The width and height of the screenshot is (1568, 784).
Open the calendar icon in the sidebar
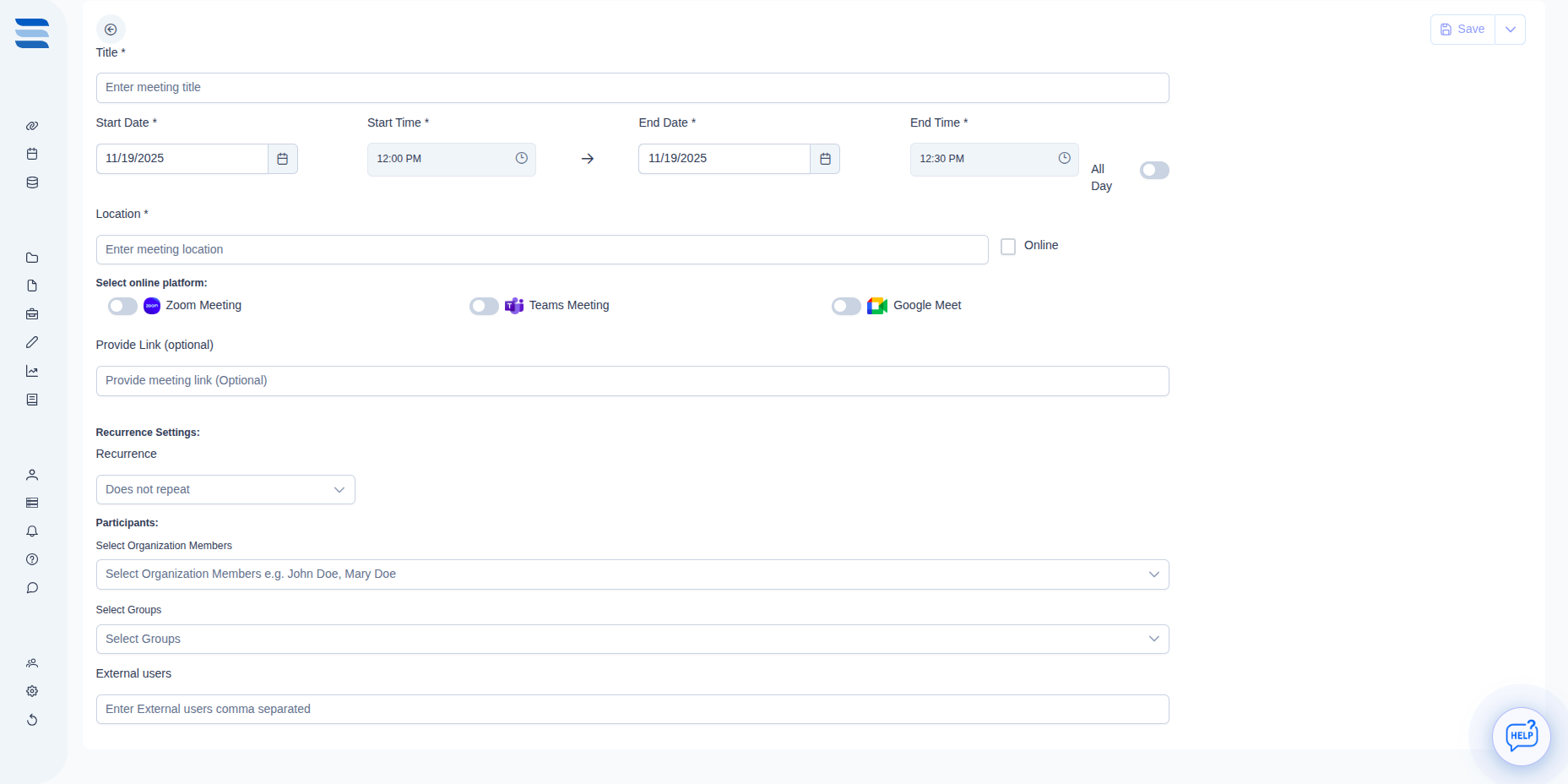click(32, 154)
